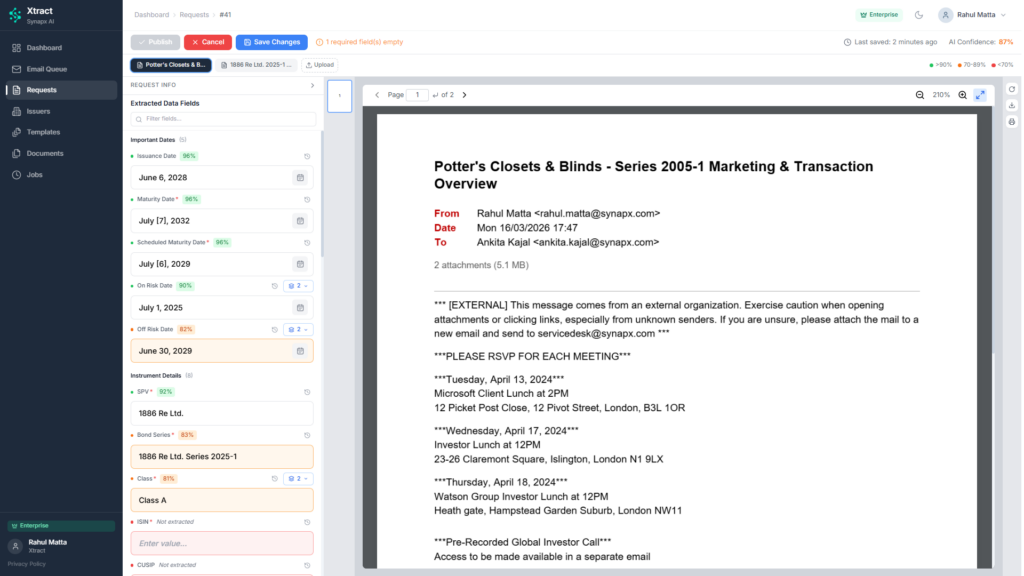
Task: Print the marketing overview document
Action: point(1012,121)
